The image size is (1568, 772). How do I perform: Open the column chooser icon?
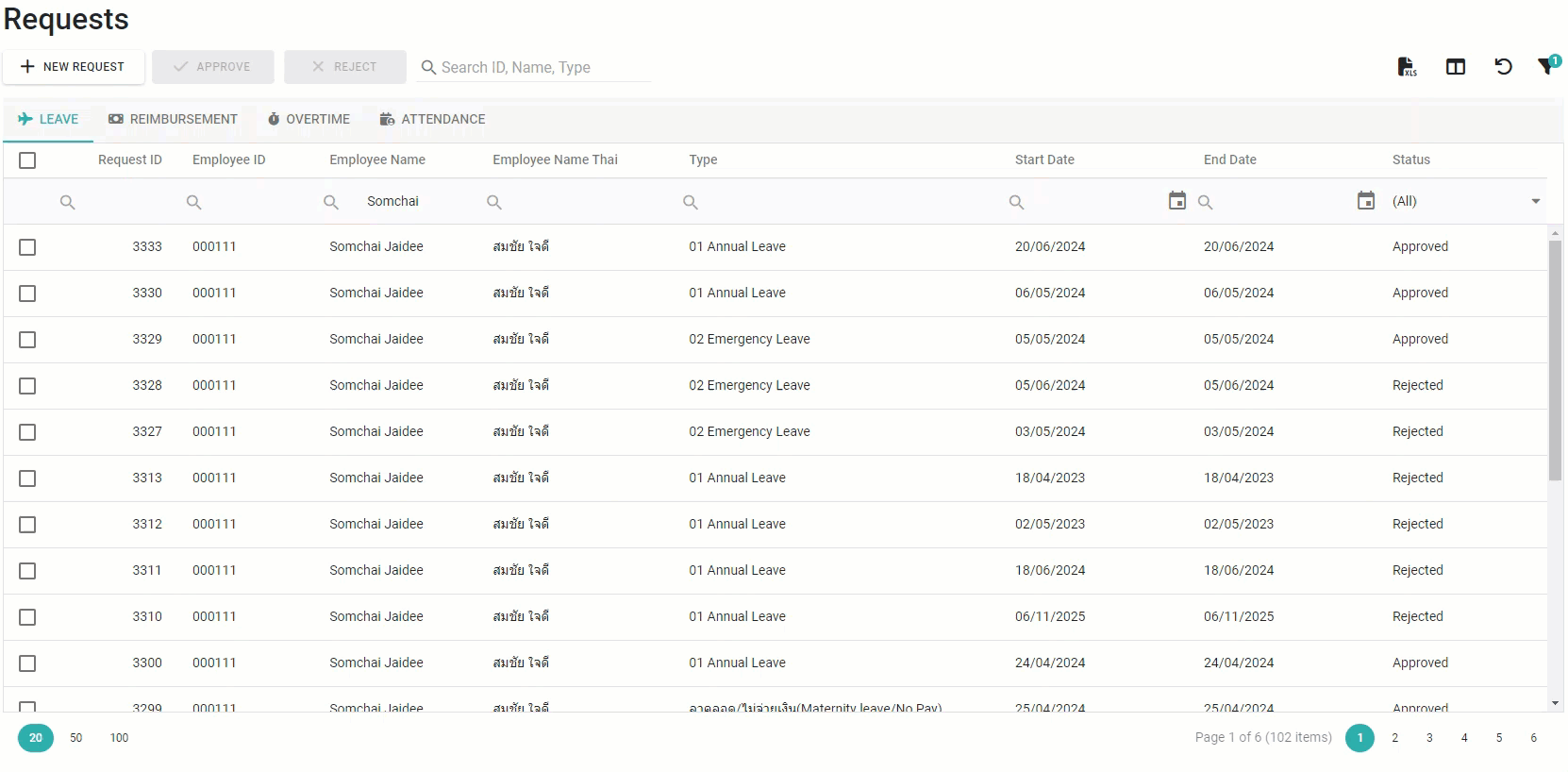click(x=1456, y=67)
